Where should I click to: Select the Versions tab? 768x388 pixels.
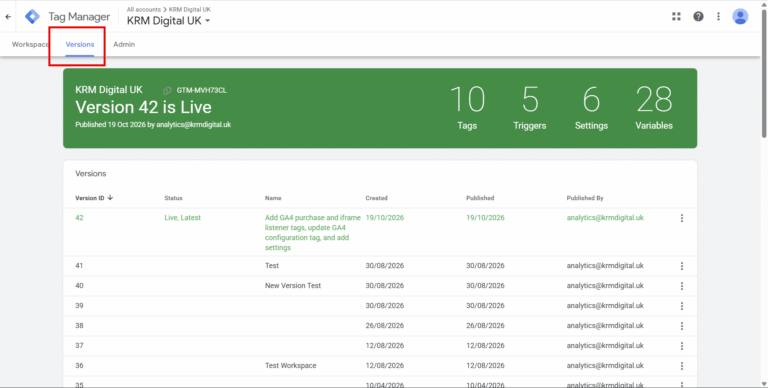tap(80, 44)
